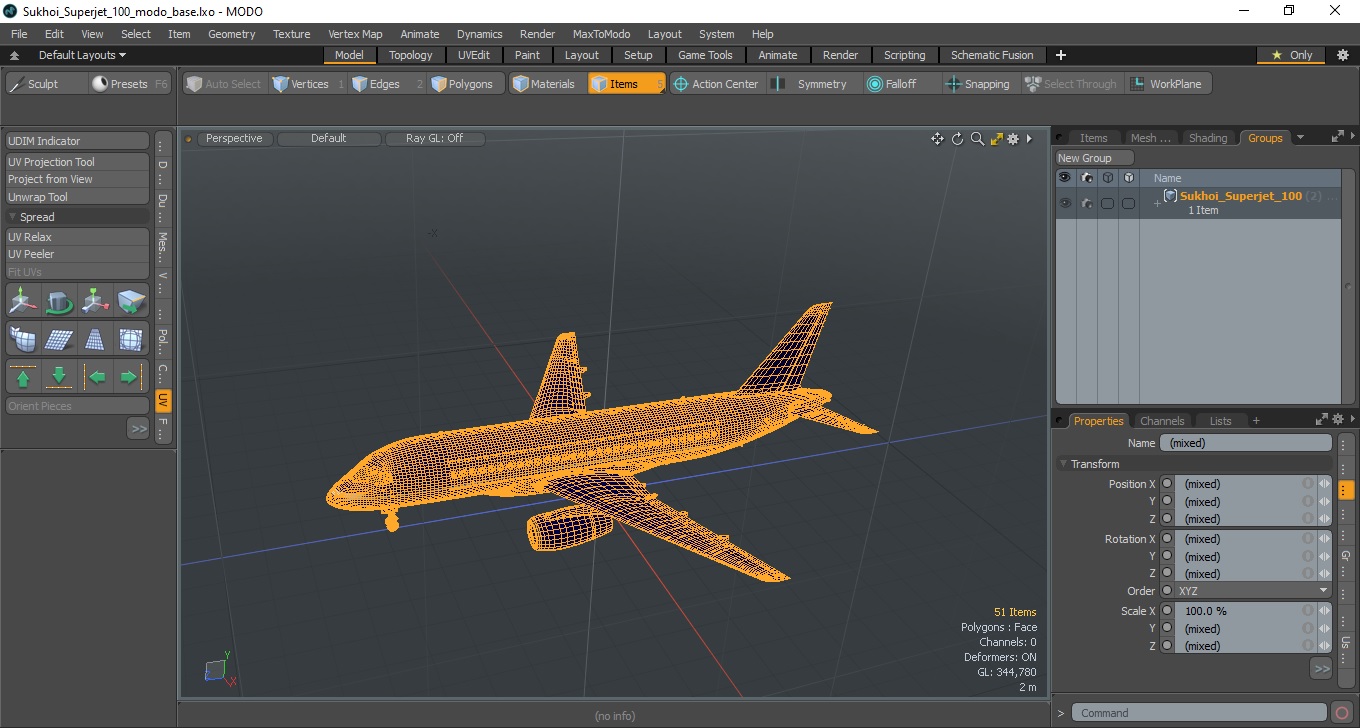The height and width of the screenshot is (728, 1360).
Task: Click the Presets button
Action: pos(130,84)
